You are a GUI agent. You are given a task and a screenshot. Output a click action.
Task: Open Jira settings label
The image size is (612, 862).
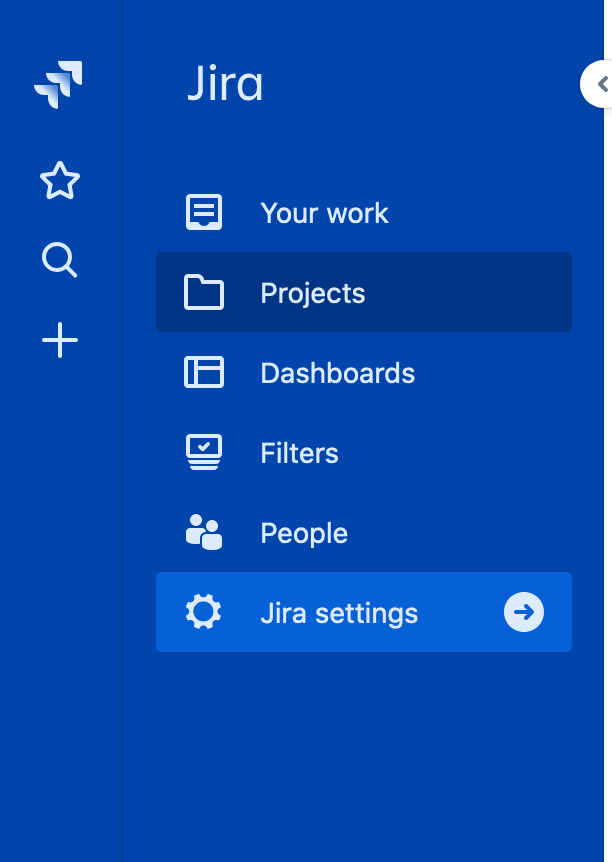tap(339, 614)
